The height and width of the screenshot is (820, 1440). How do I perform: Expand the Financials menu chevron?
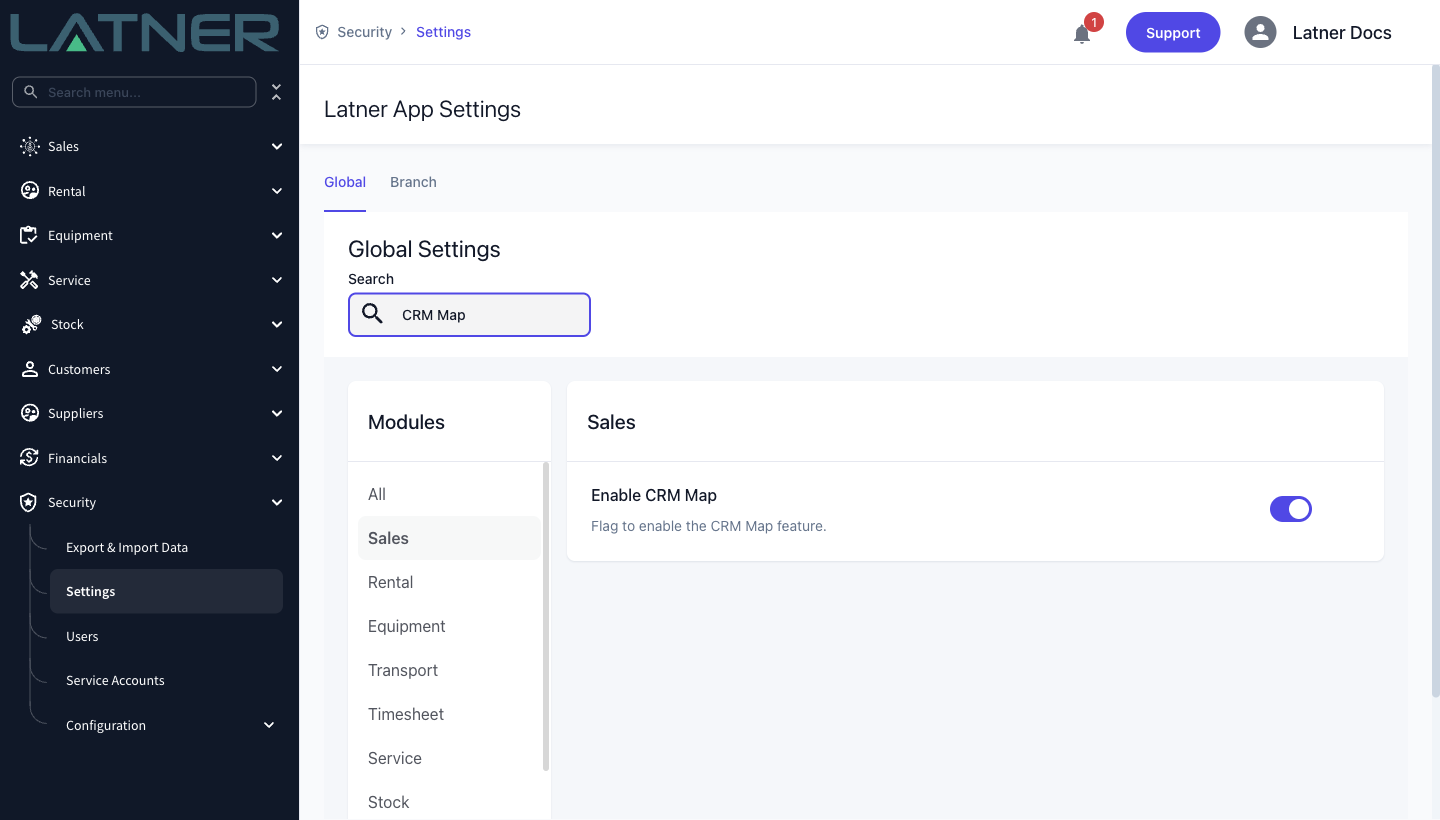pos(277,458)
